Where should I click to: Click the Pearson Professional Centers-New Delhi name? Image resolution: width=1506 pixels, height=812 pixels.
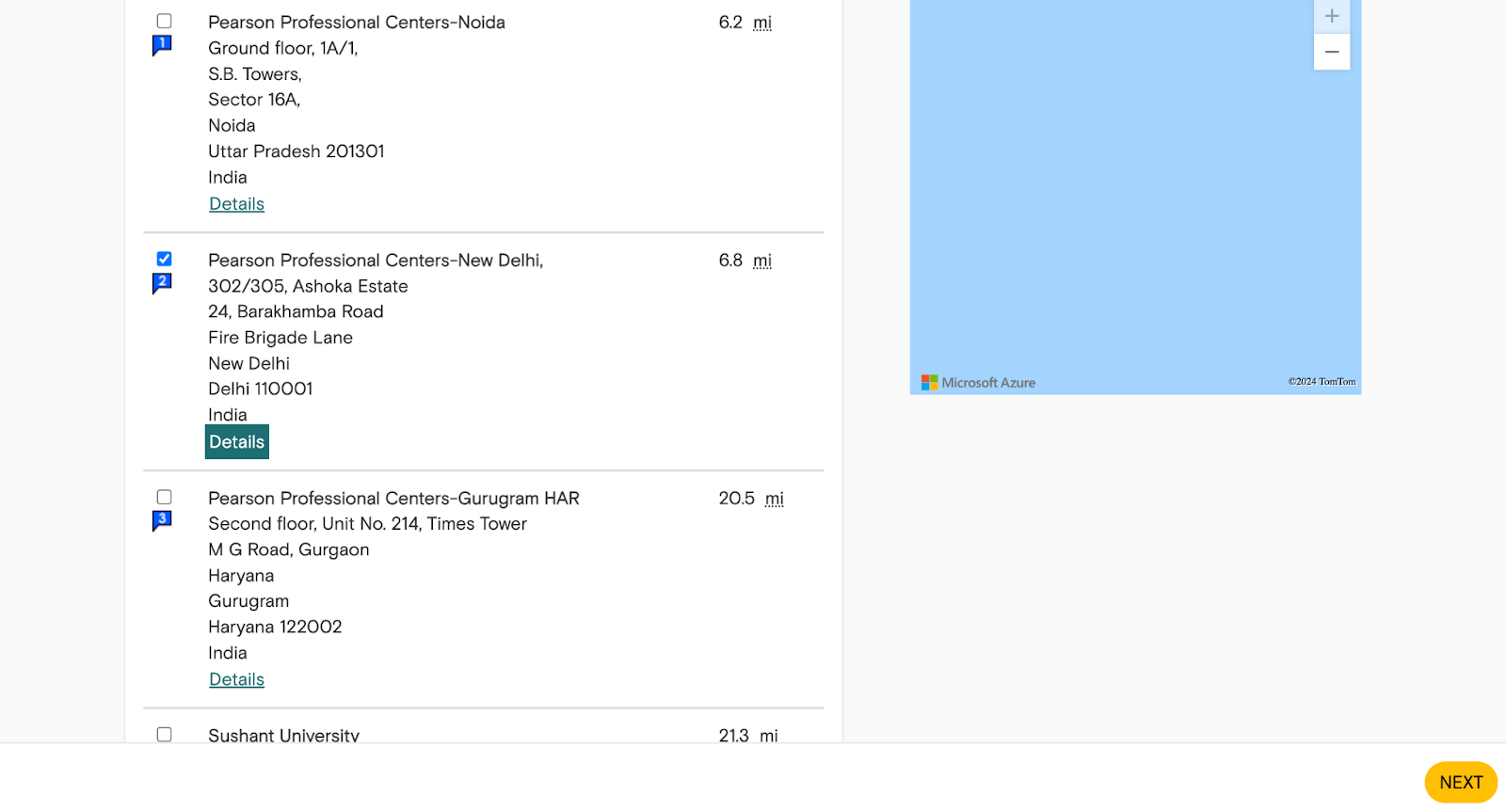click(376, 261)
